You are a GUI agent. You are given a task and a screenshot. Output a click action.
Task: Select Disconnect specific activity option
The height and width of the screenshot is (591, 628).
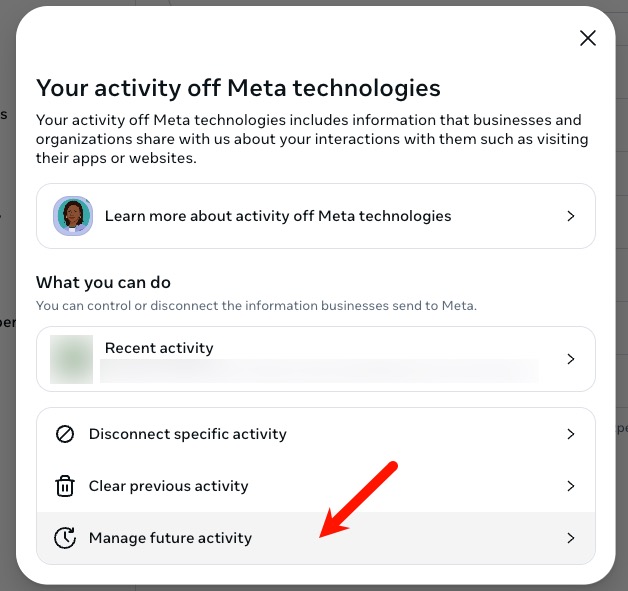188,434
